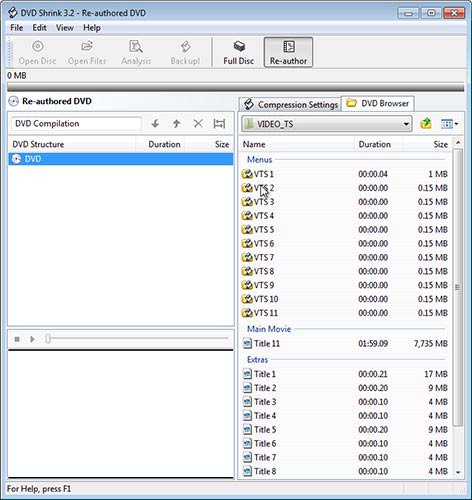Click the preview seek slider handle
Screen dimensions: 472x500
[x=48, y=339]
